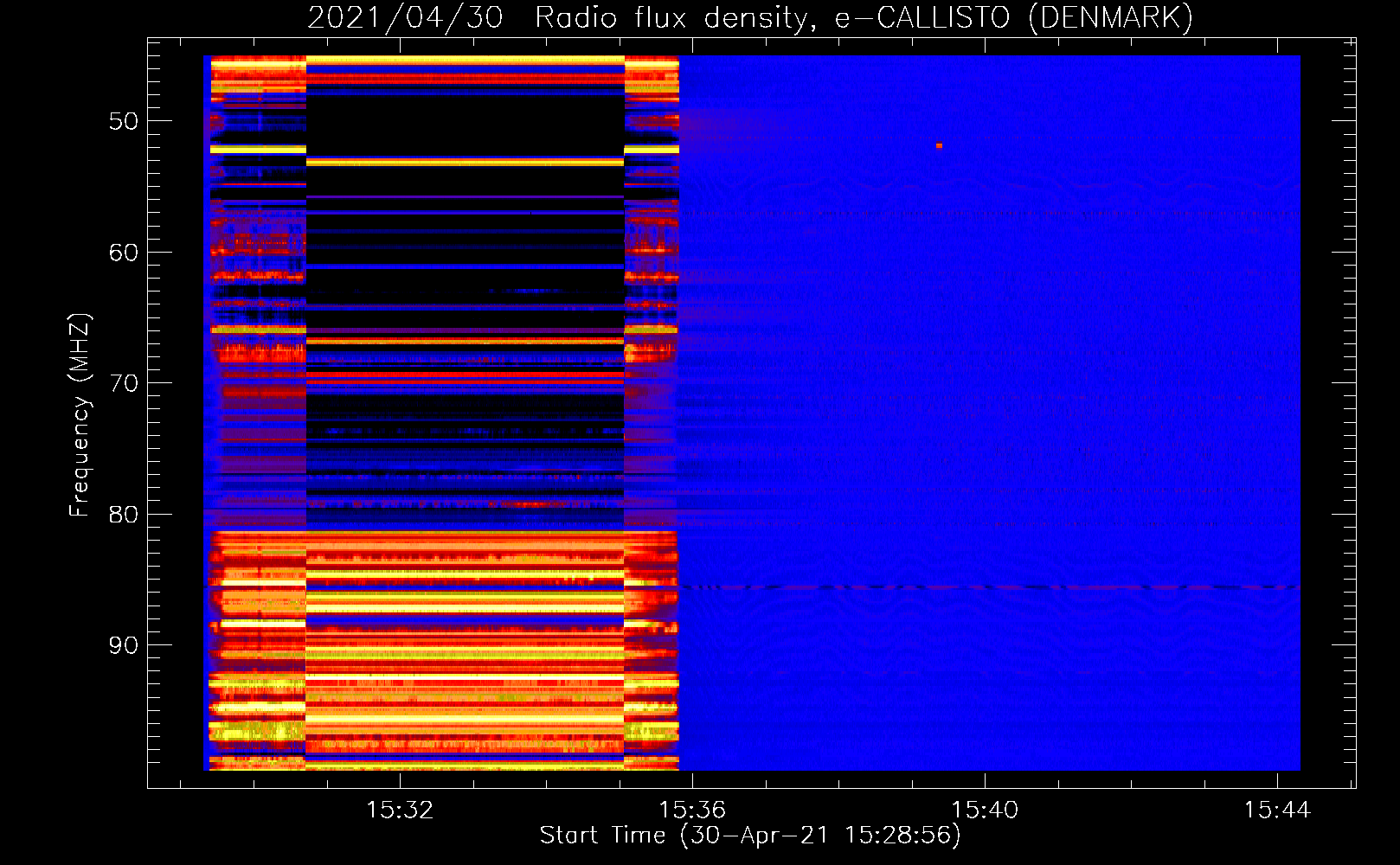
Task: Select the 15:40 time tick label
Action: [985, 811]
